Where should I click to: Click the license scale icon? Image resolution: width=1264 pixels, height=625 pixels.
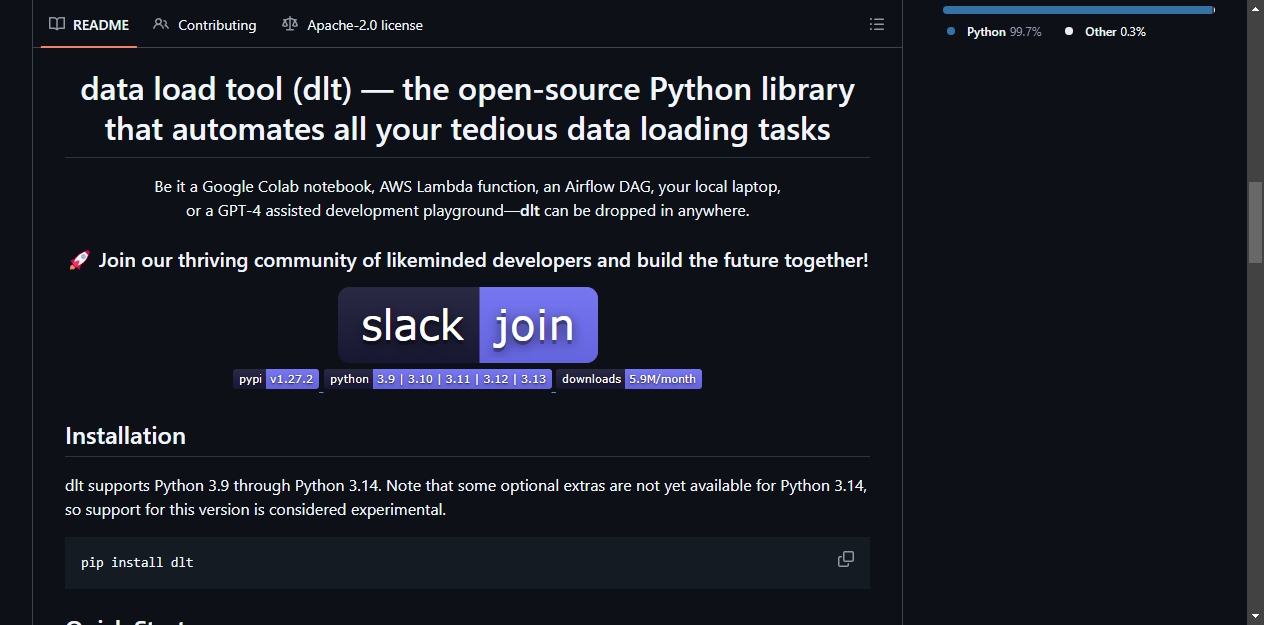coord(290,25)
